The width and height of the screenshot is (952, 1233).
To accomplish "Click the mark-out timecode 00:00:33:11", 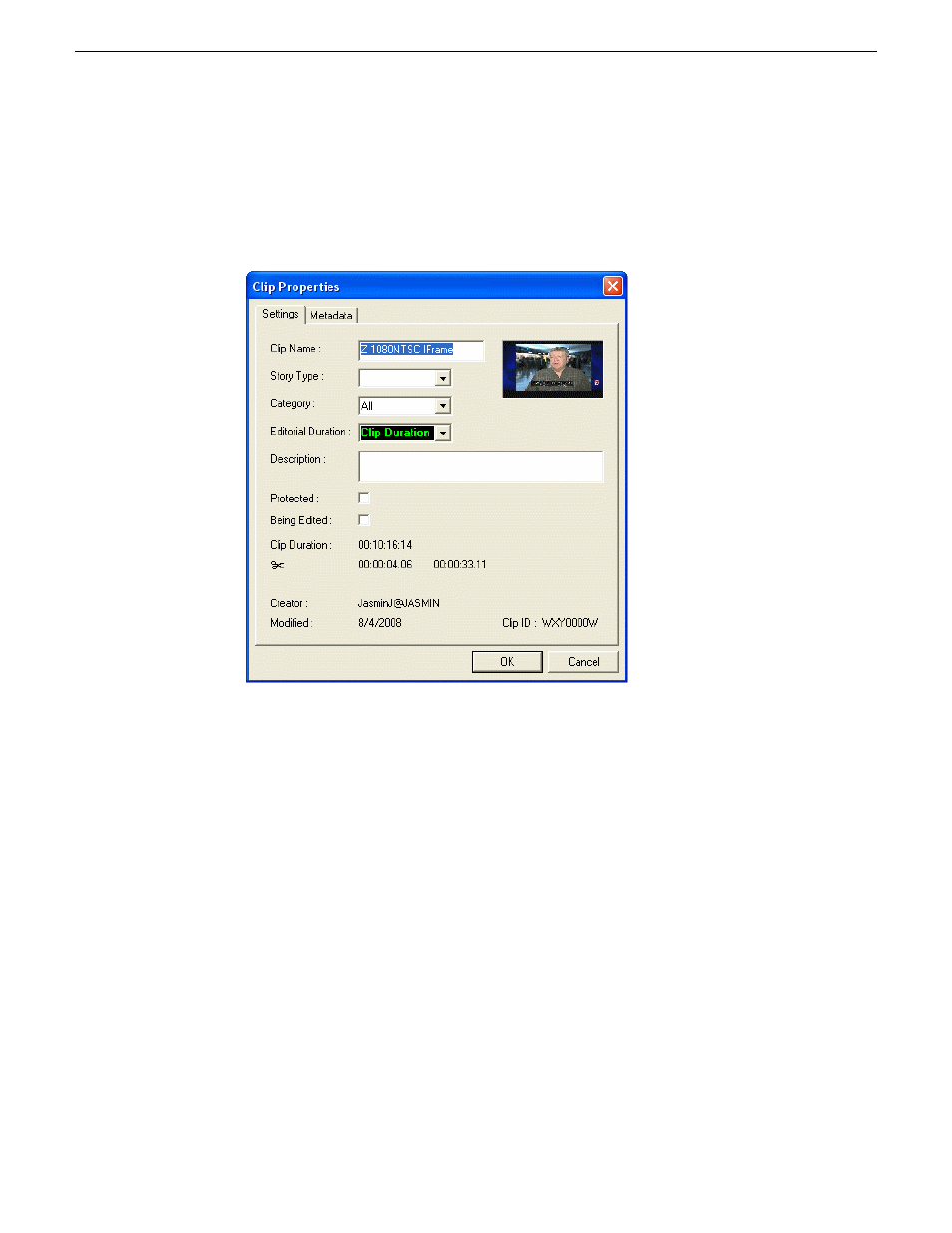I will pyautogui.click(x=460, y=565).
